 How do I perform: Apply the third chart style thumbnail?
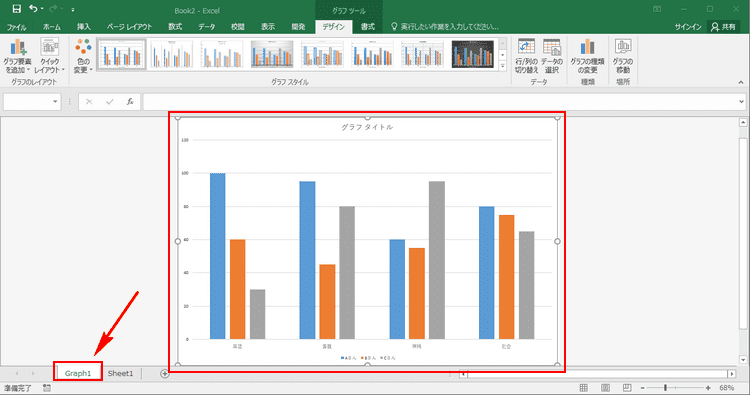click(x=222, y=55)
